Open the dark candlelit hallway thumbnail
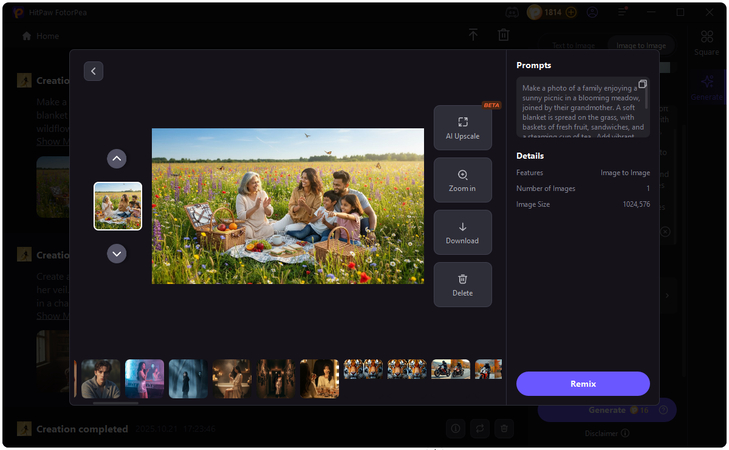The image size is (729, 450). tap(276, 379)
